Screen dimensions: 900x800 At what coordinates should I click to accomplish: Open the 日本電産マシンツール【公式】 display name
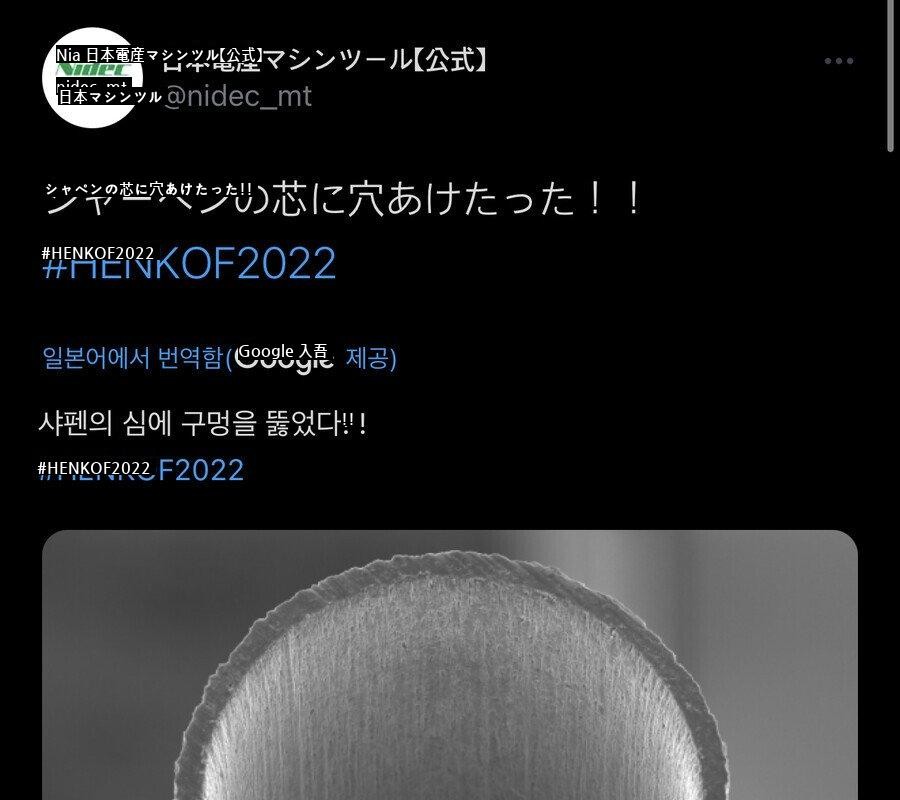[324, 60]
